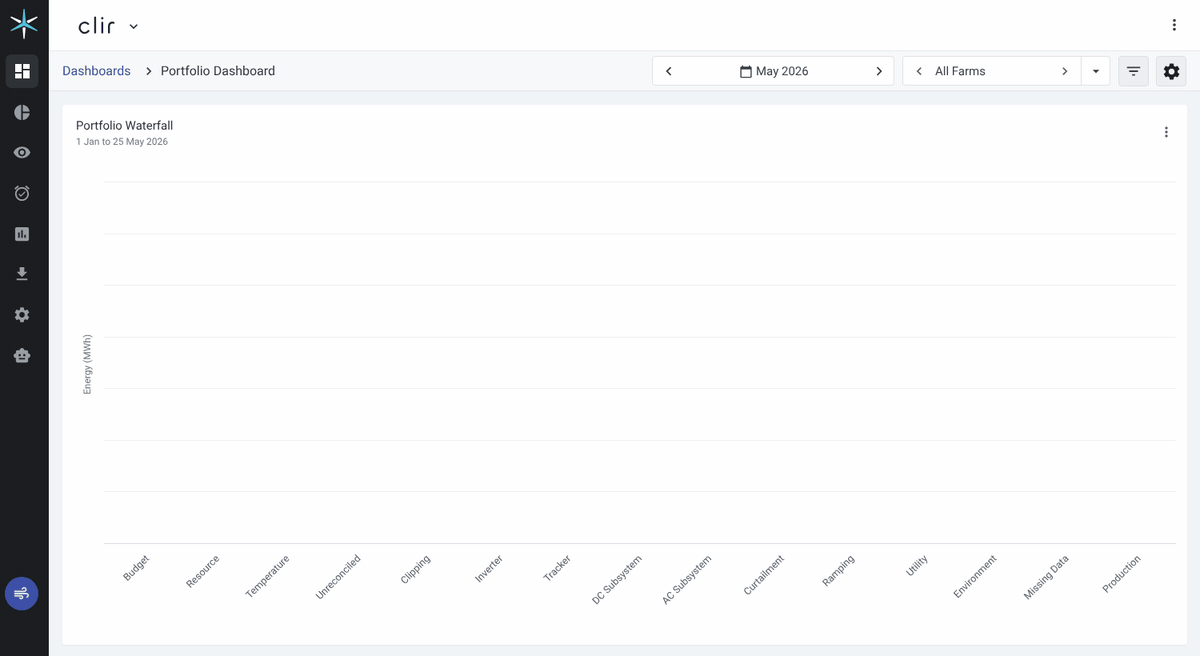Open the settings gear in left sidebar
The image size is (1200, 656).
(22, 315)
